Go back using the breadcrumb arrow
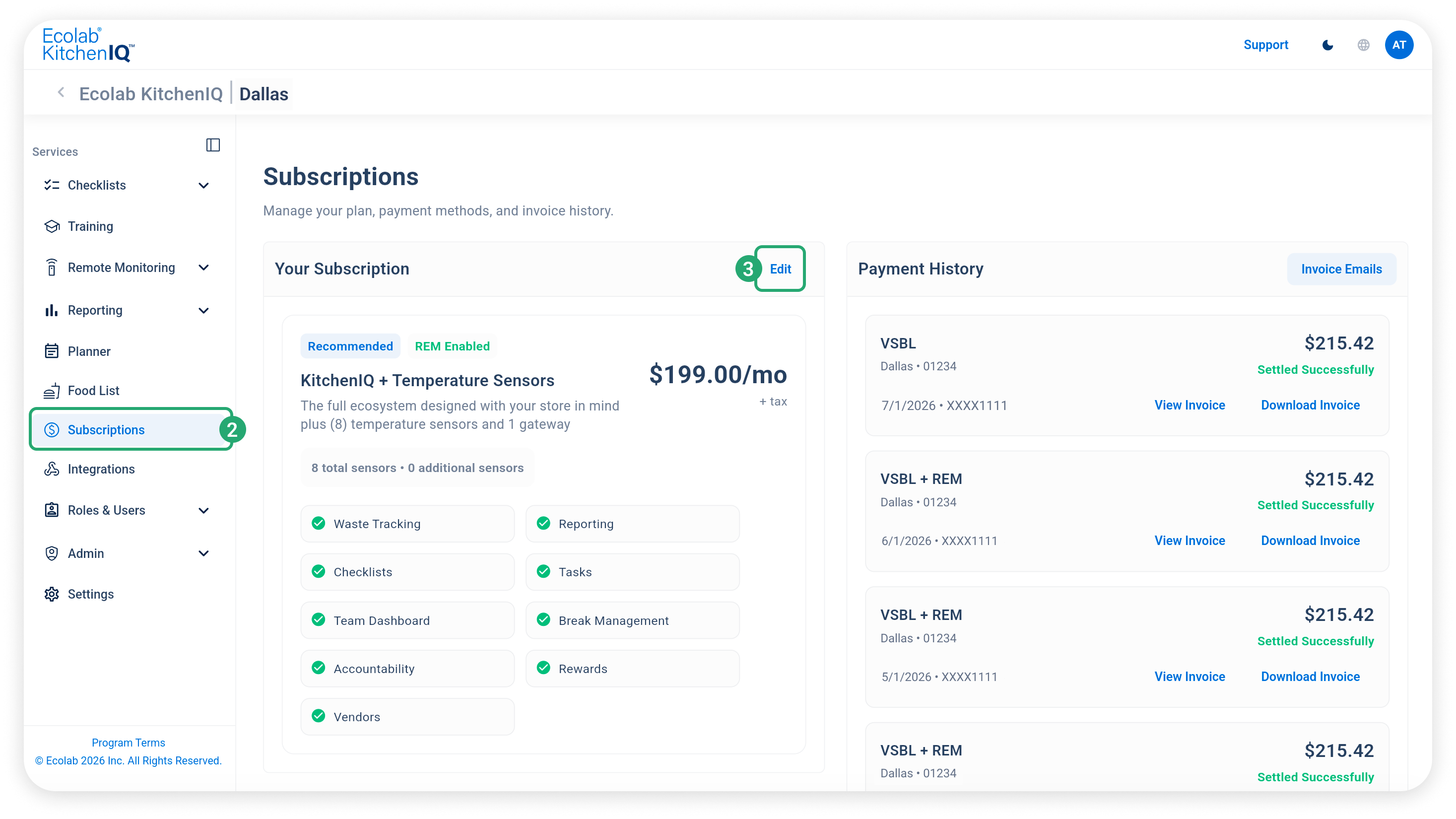The height and width of the screenshot is (819, 1456). coord(61,93)
